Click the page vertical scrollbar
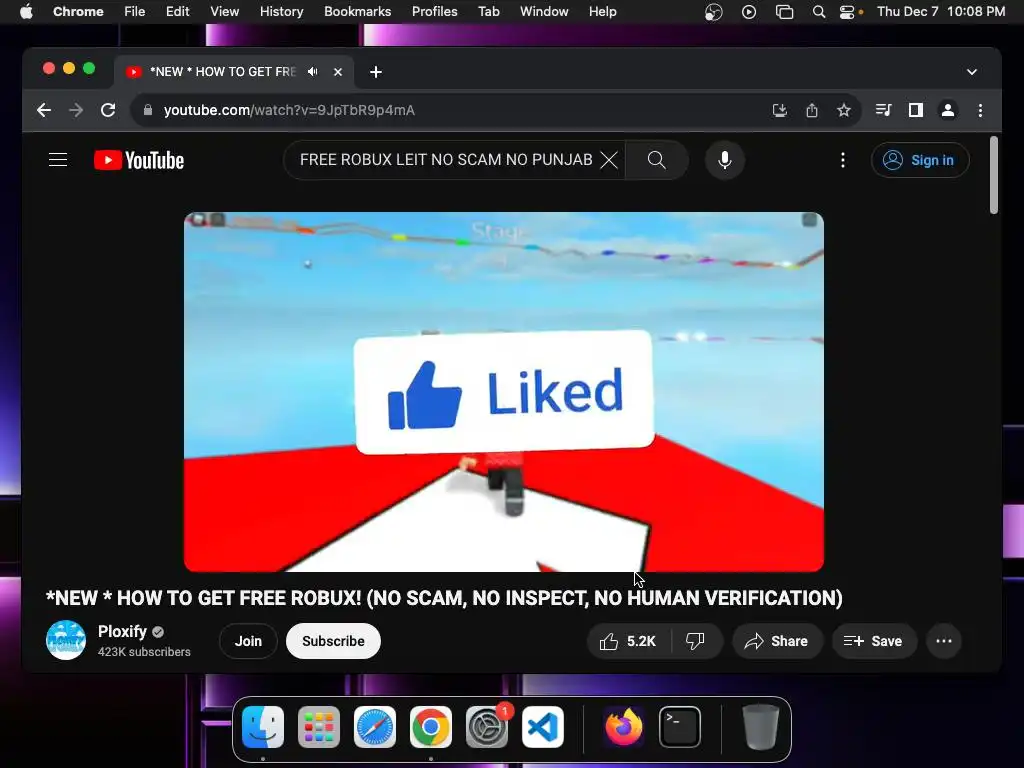Image resolution: width=1024 pixels, height=768 pixels. (x=994, y=175)
